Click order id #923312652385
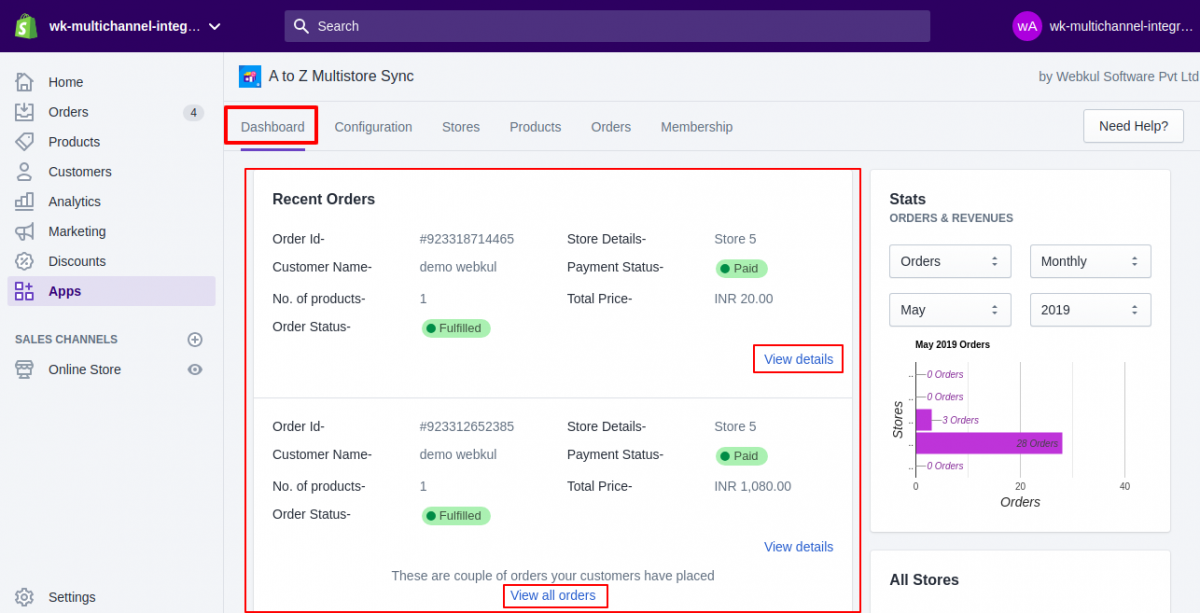Screen dimensions: 1200x613 467,426
